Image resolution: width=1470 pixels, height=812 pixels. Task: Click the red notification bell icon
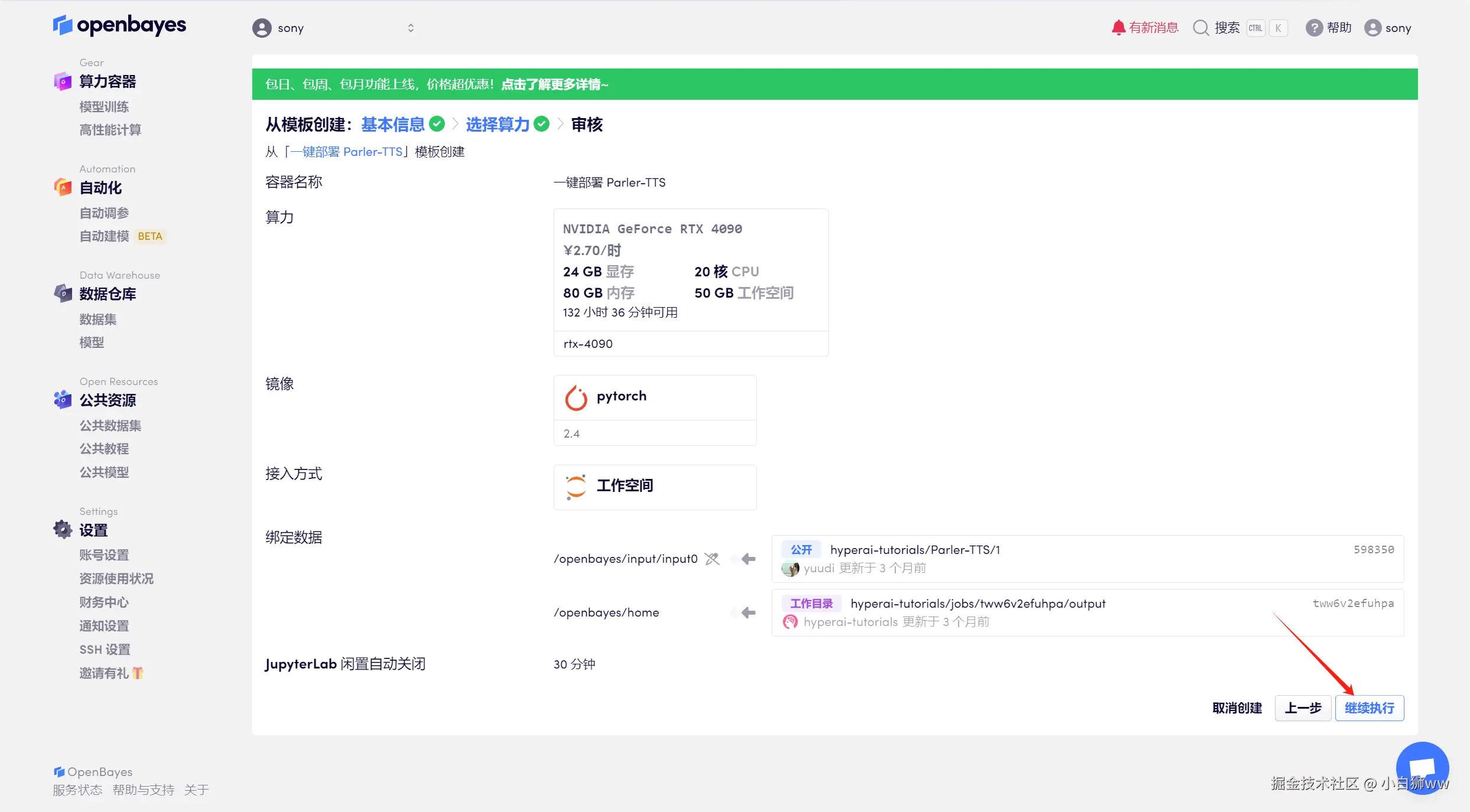pyautogui.click(x=1117, y=28)
